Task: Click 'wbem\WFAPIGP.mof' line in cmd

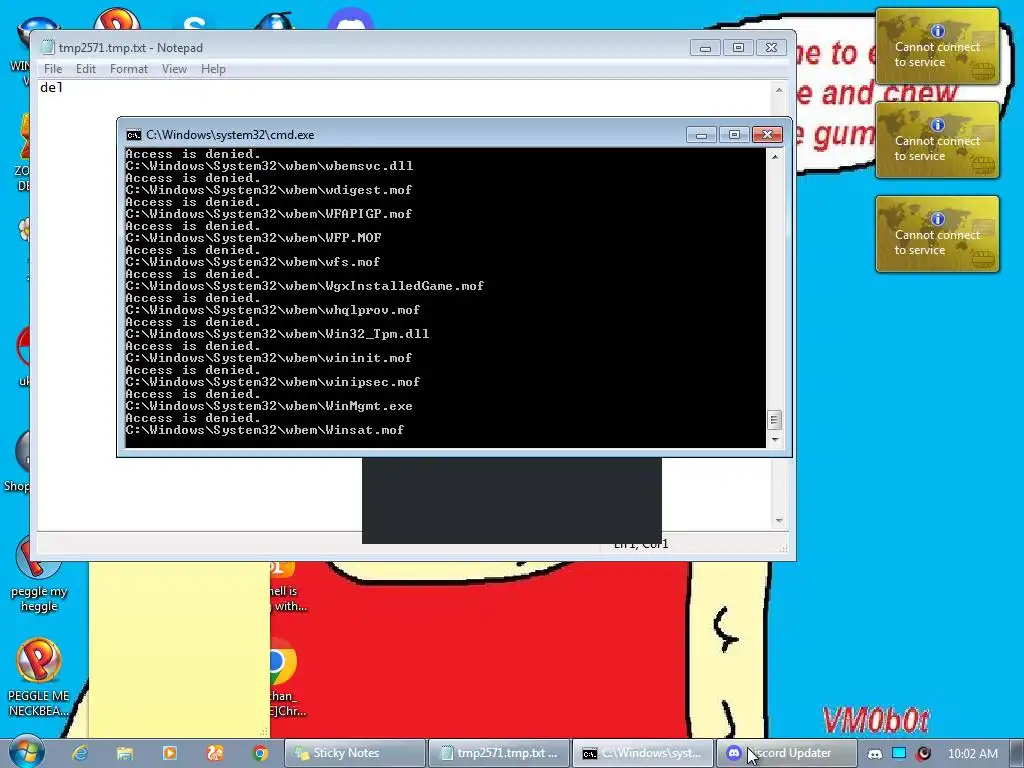Action: 268,214
